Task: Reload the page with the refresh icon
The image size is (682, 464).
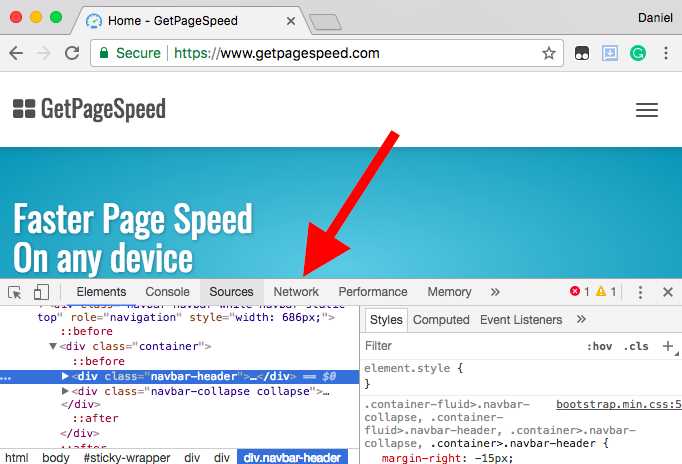Action: [72, 53]
